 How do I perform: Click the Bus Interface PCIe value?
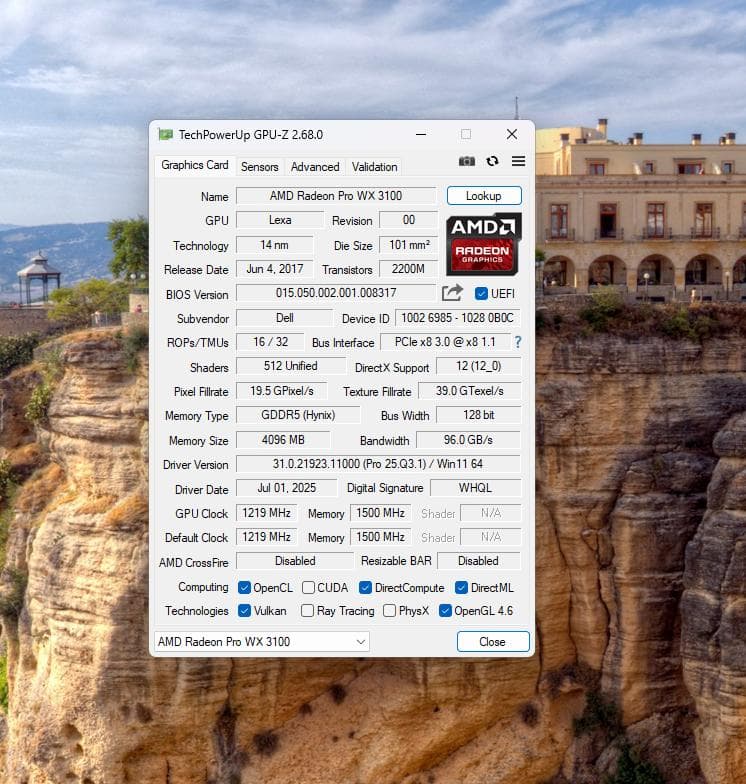tap(445, 342)
